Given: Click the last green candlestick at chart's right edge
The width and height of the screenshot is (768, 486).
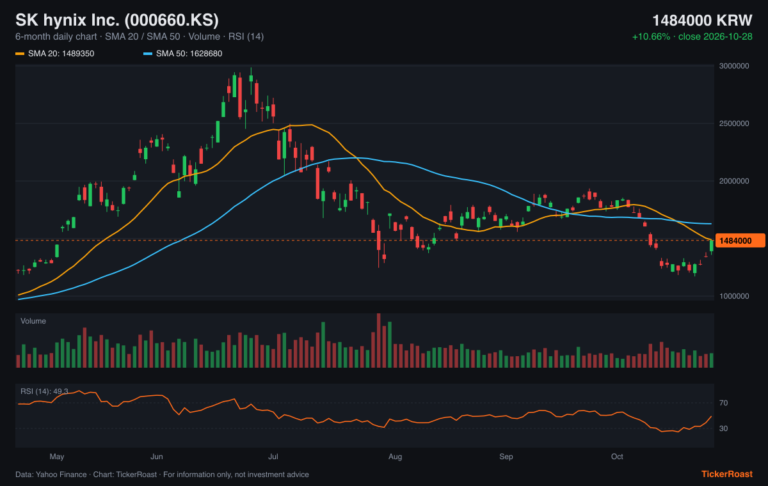Looking at the screenshot, I should (x=712, y=246).
